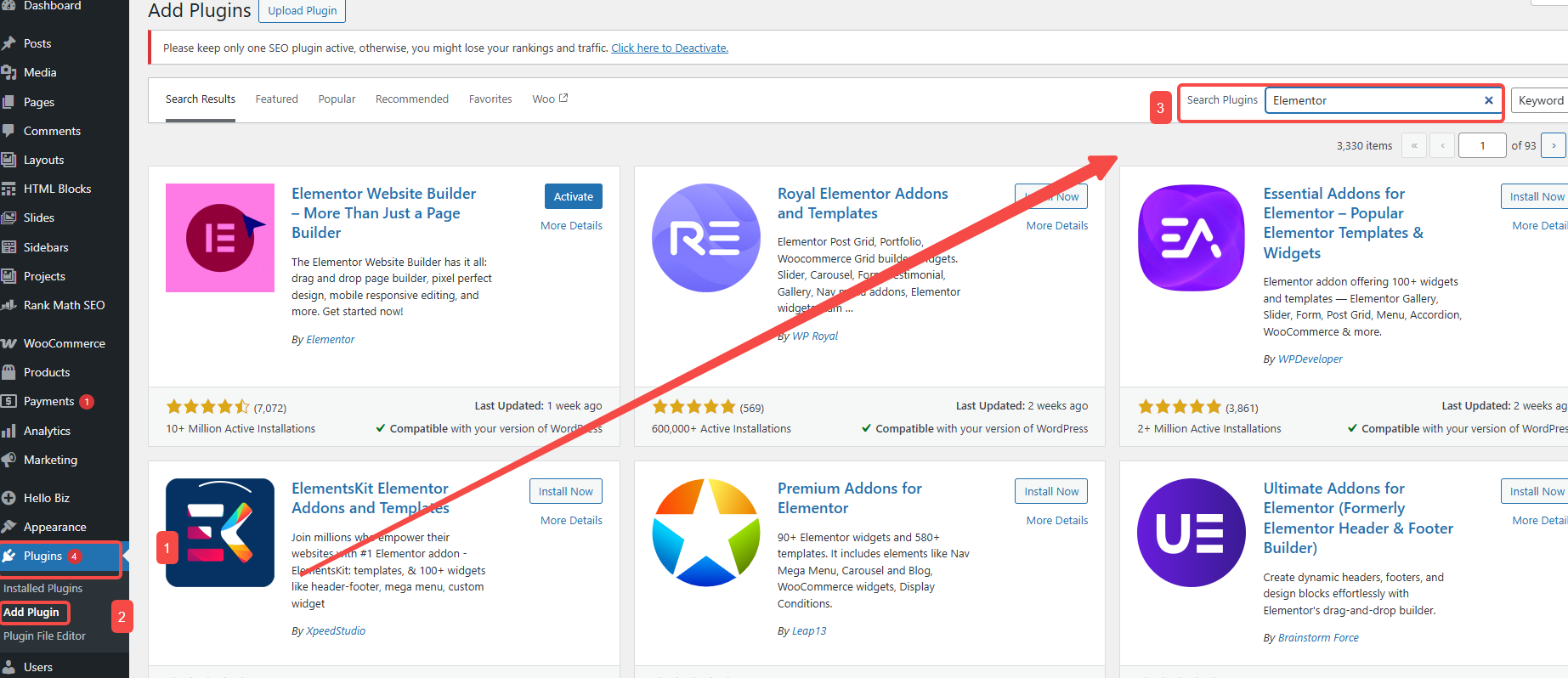Image resolution: width=1568 pixels, height=678 pixels.
Task: Select the Add Plugin submenu item
Action: tap(31, 612)
